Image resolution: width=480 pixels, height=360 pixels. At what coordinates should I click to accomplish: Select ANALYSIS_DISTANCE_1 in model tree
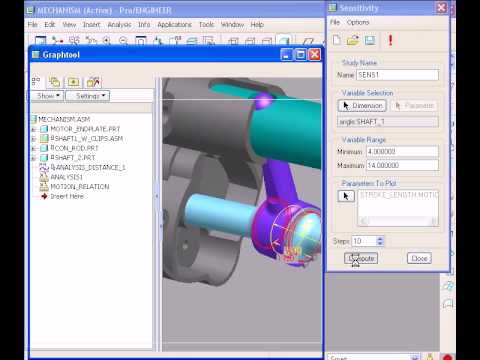point(88,167)
